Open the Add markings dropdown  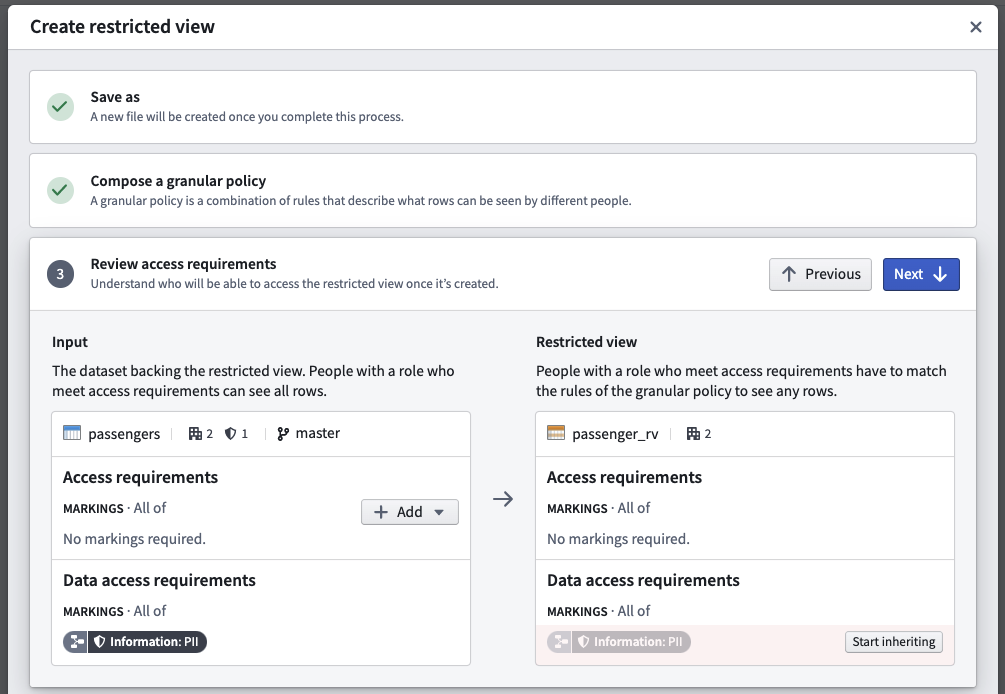410,512
